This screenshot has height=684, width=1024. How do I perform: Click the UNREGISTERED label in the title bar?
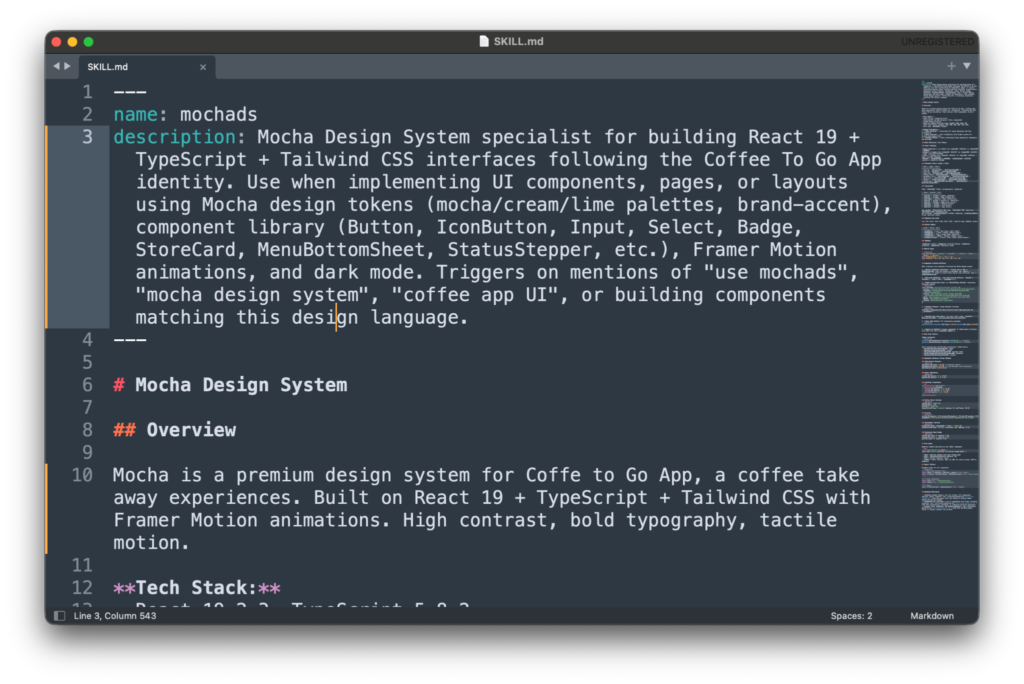936,42
